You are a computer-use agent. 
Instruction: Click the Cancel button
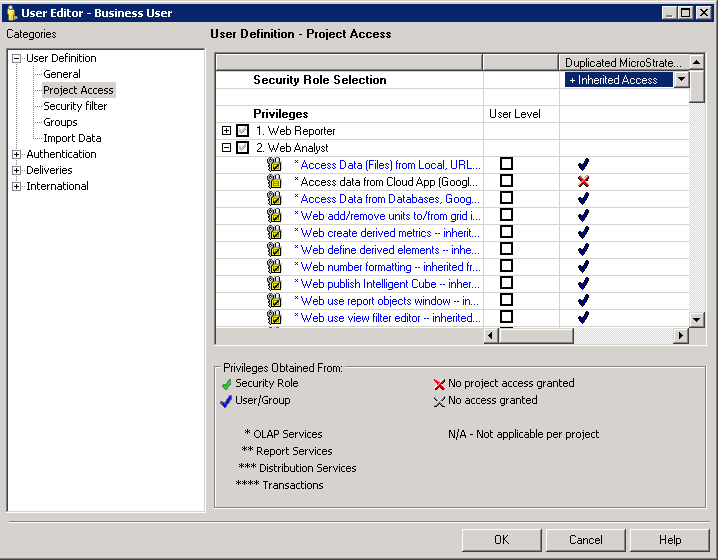tap(585, 540)
